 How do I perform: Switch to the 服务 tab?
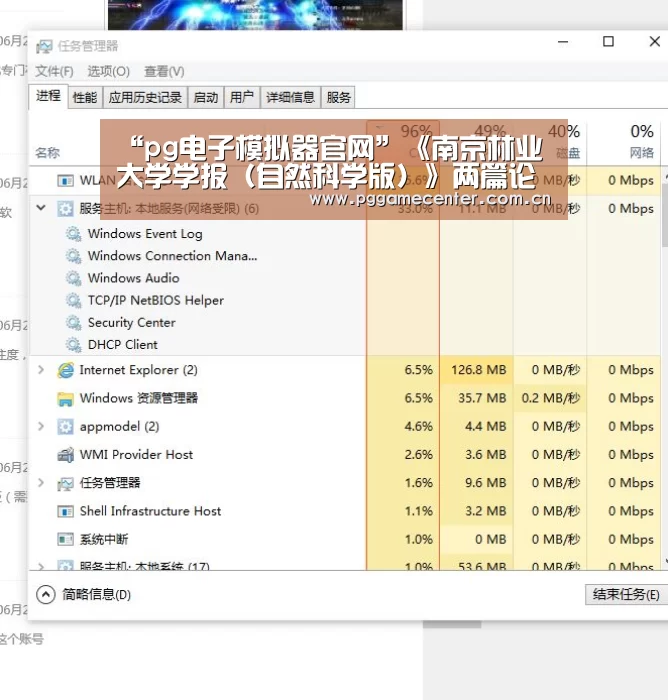tap(338, 97)
